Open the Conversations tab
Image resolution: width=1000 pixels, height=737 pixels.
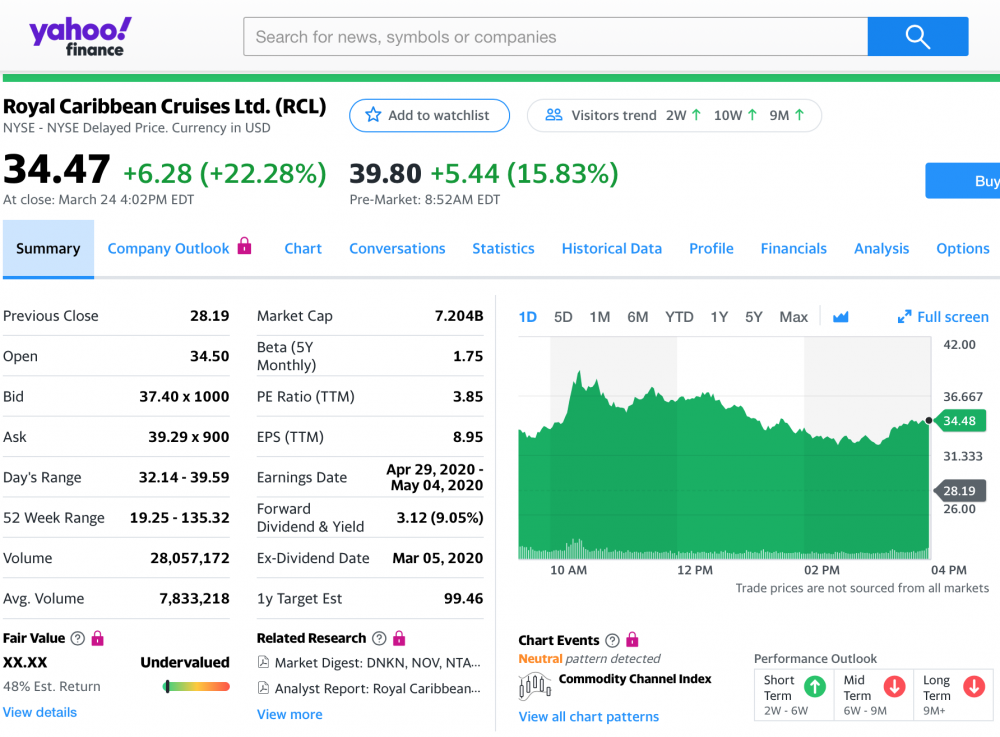coord(397,249)
